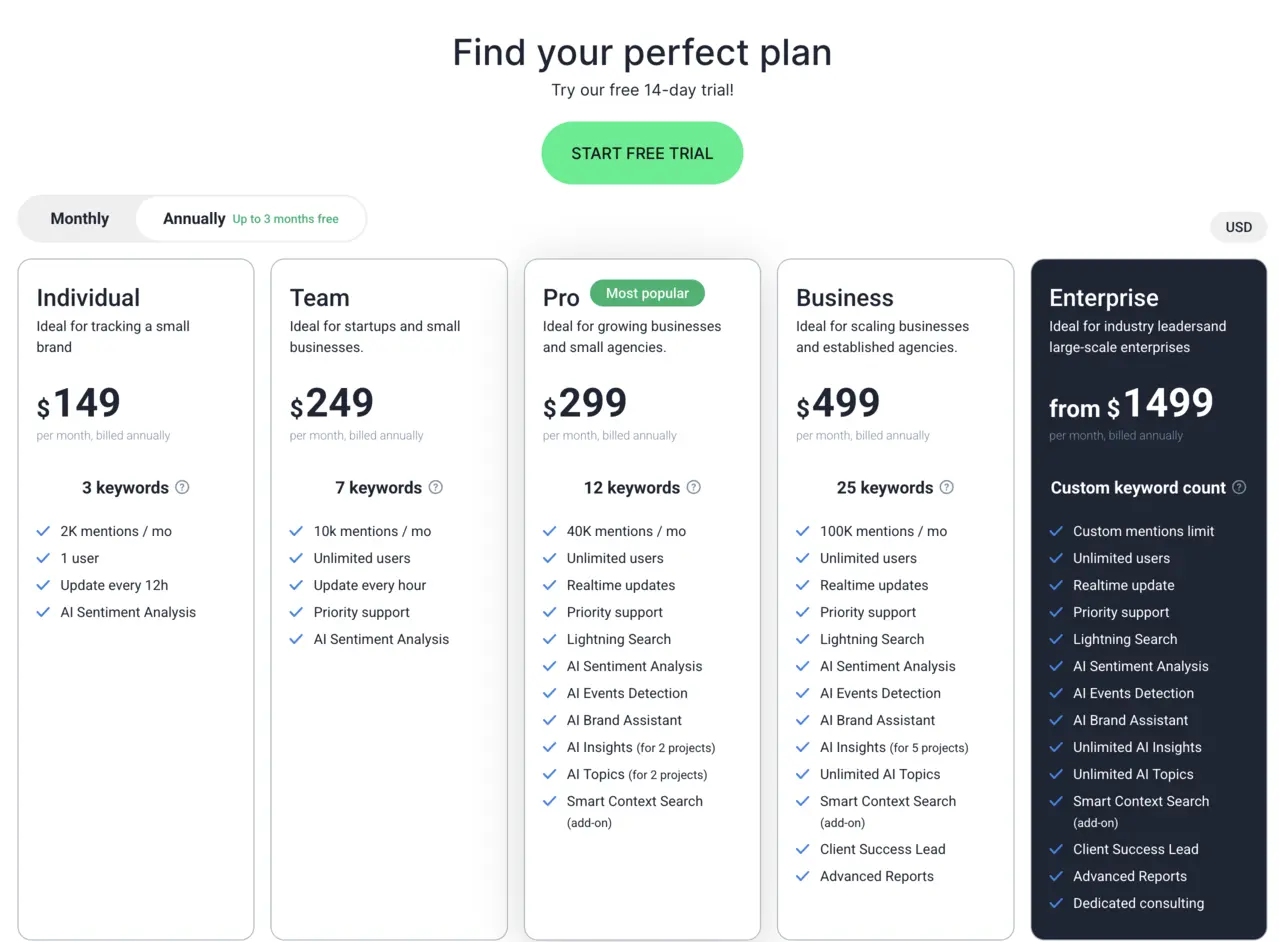
Task: Open the USD currency selector
Action: (1238, 227)
